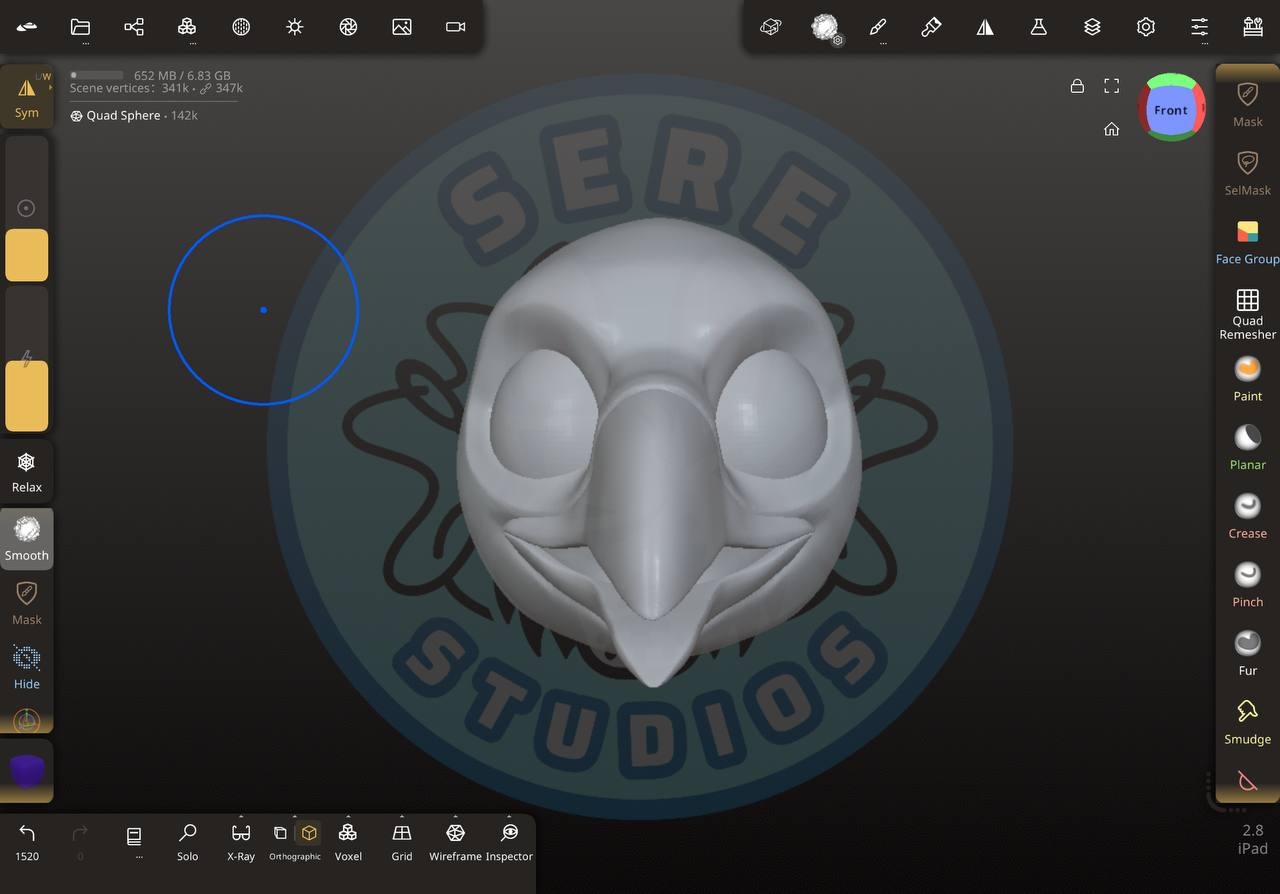
Task: Reset camera with the home button
Action: [1111, 129]
